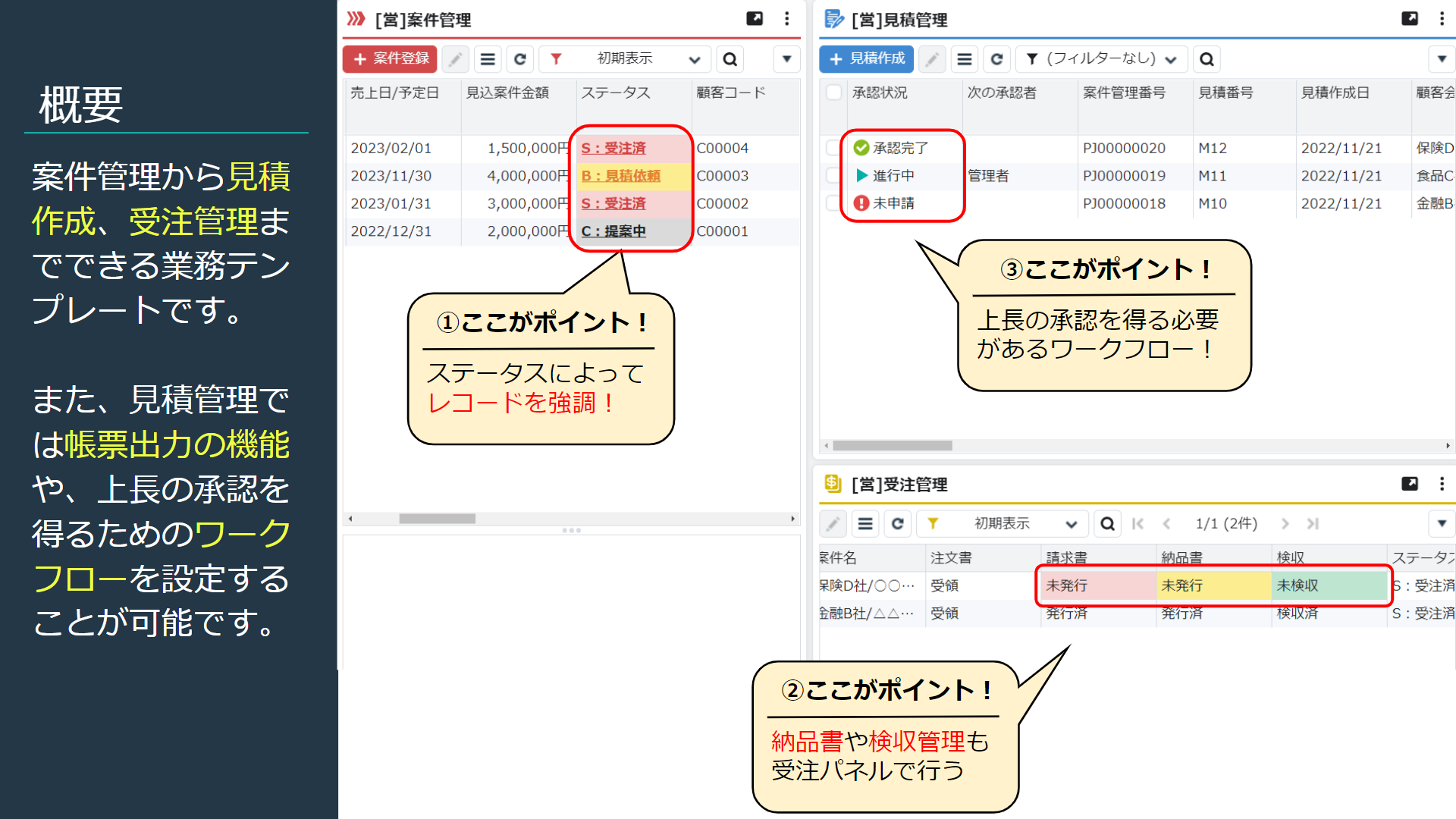Image resolution: width=1456 pixels, height=819 pixels.
Task: Open the three-dot menu of 案件管理
Action: click(786, 19)
